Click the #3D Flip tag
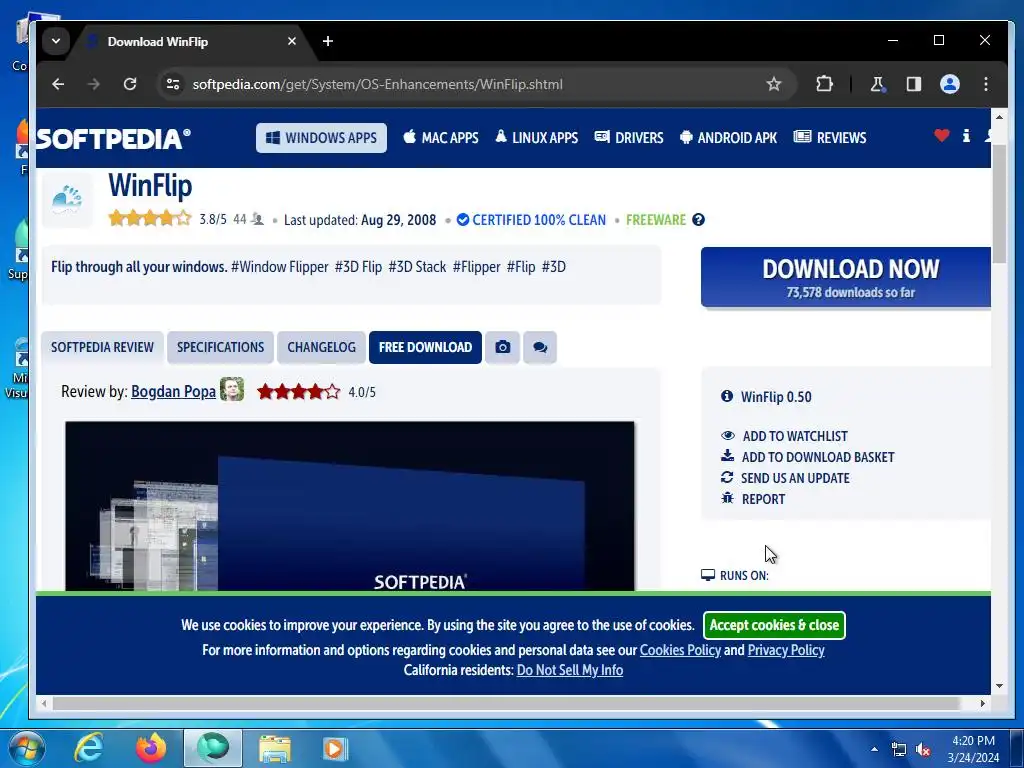The height and width of the screenshot is (768, 1024). tap(359, 267)
